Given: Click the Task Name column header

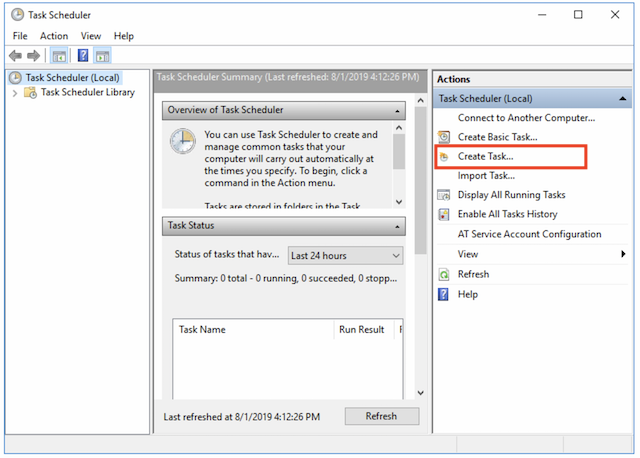Looking at the screenshot, I should [253, 329].
